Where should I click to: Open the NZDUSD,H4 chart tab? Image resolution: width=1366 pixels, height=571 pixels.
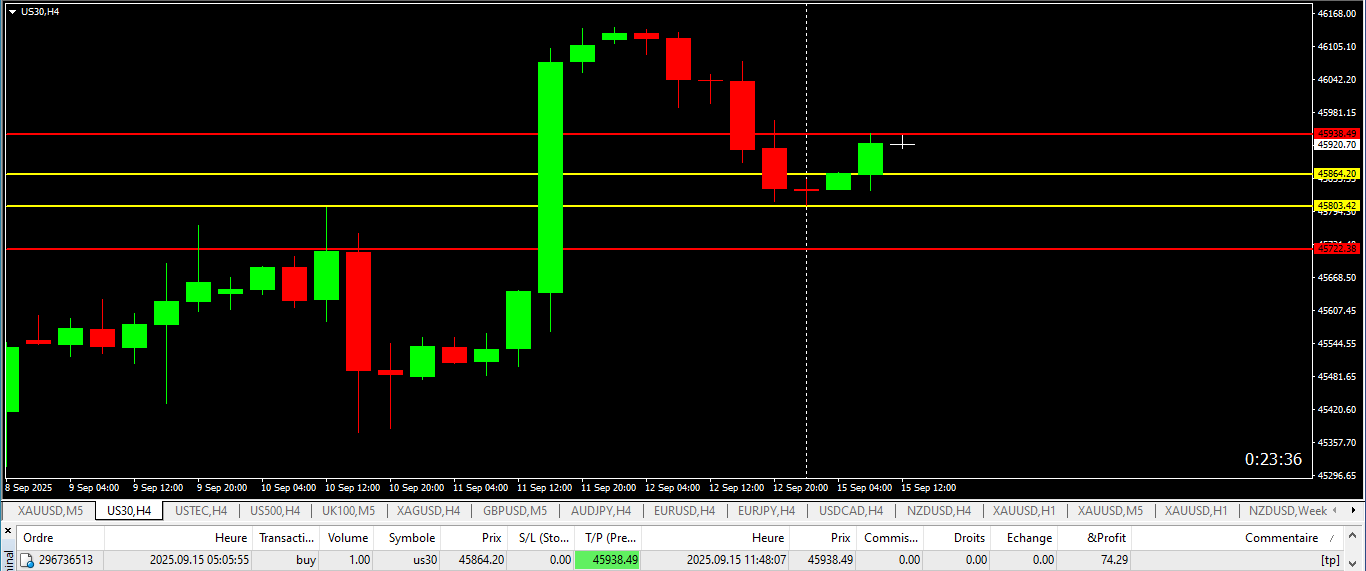(938, 511)
